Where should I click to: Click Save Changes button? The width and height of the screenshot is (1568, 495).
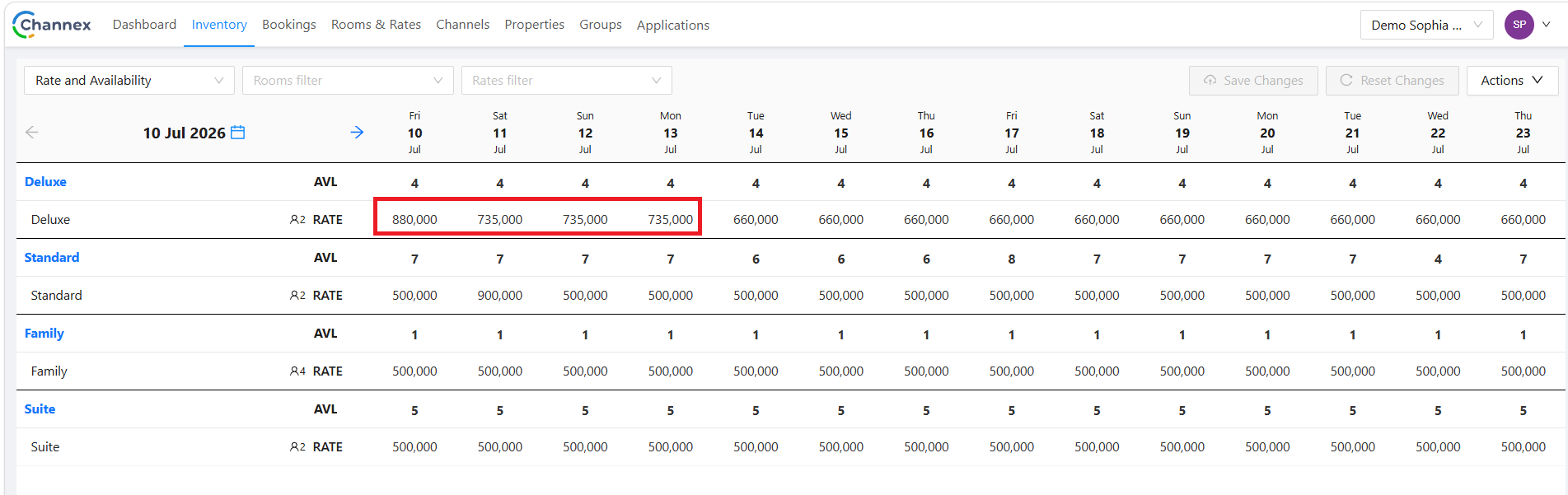1253,81
